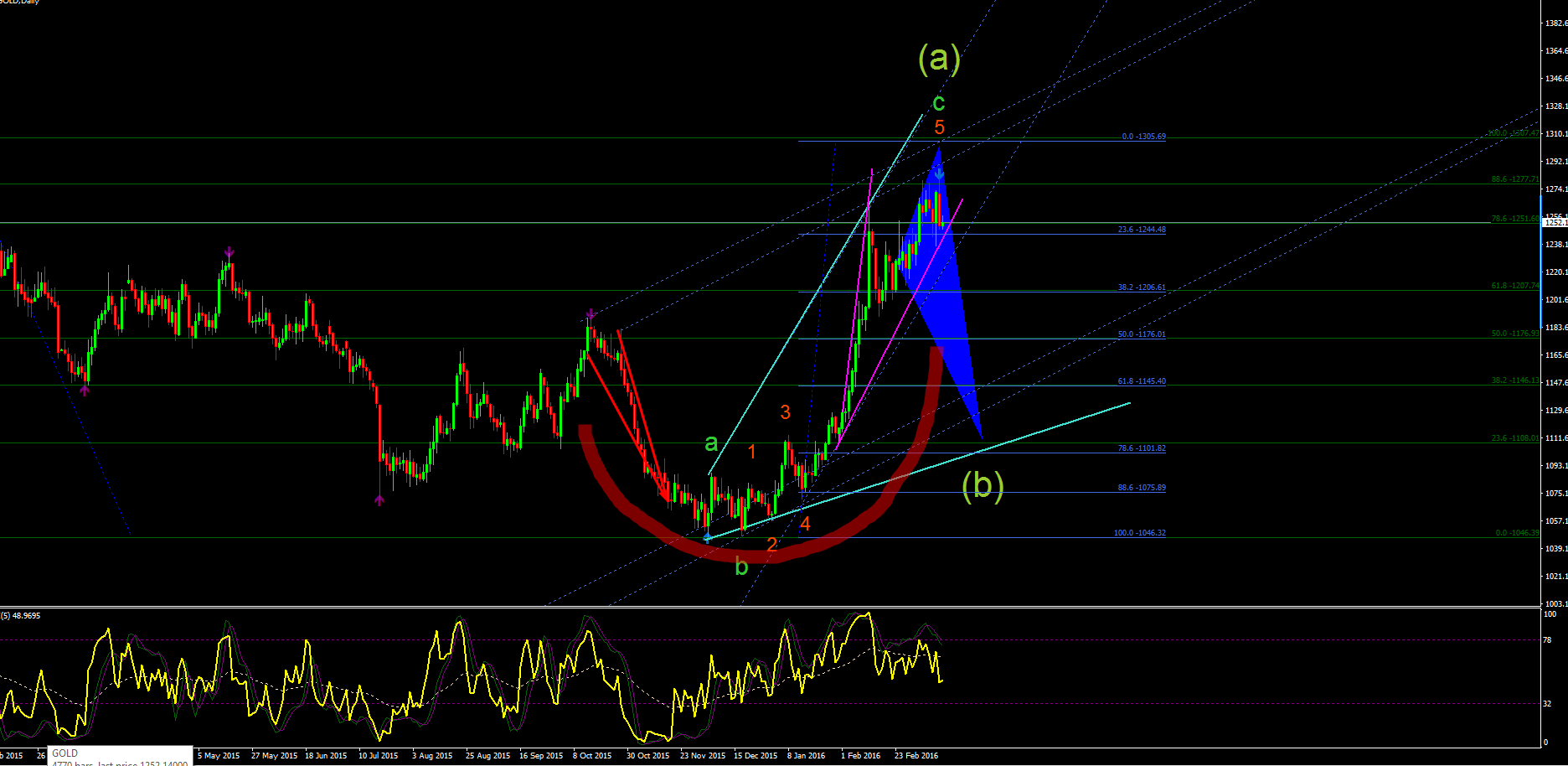Click green Fibonacci label "78.6 -1251.60"
The width and height of the screenshot is (1568, 766).
coord(1515,219)
